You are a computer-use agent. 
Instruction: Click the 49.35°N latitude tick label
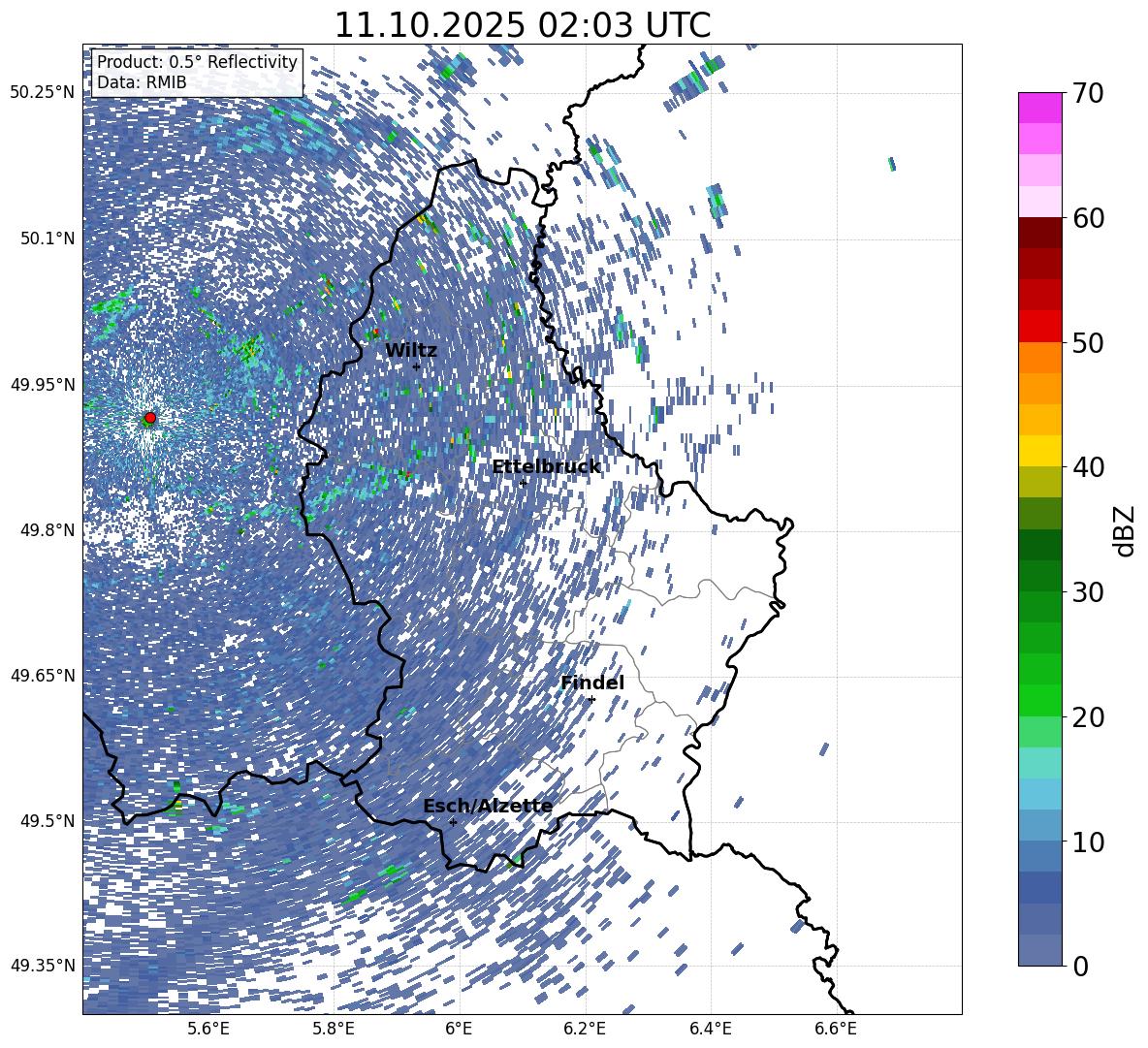(x=43, y=966)
